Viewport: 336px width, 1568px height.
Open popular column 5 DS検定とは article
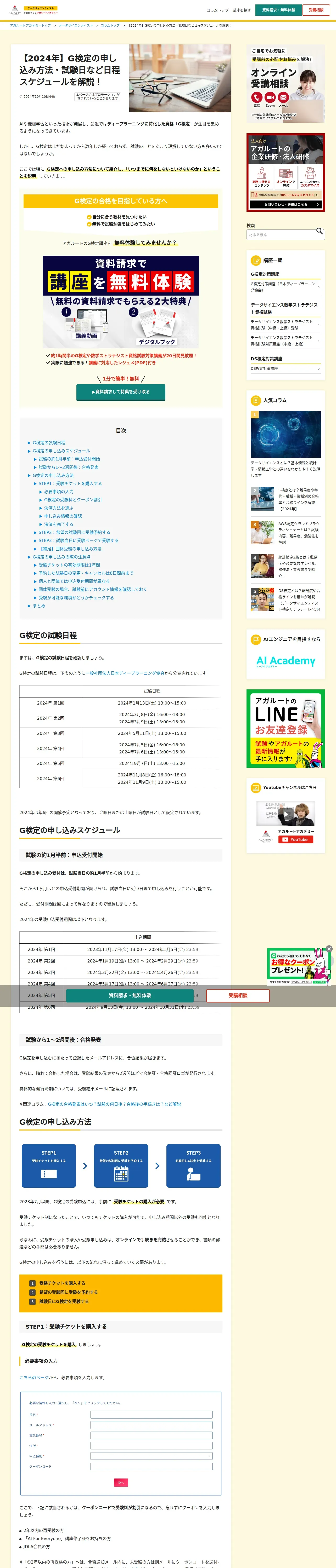pyautogui.click(x=285, y=599)
